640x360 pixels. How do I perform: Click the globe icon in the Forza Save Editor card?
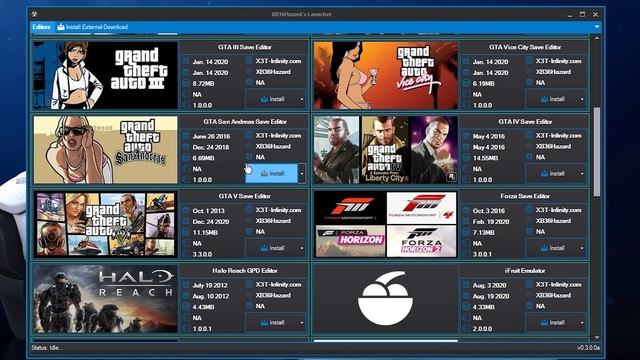[x=529, y=210]
